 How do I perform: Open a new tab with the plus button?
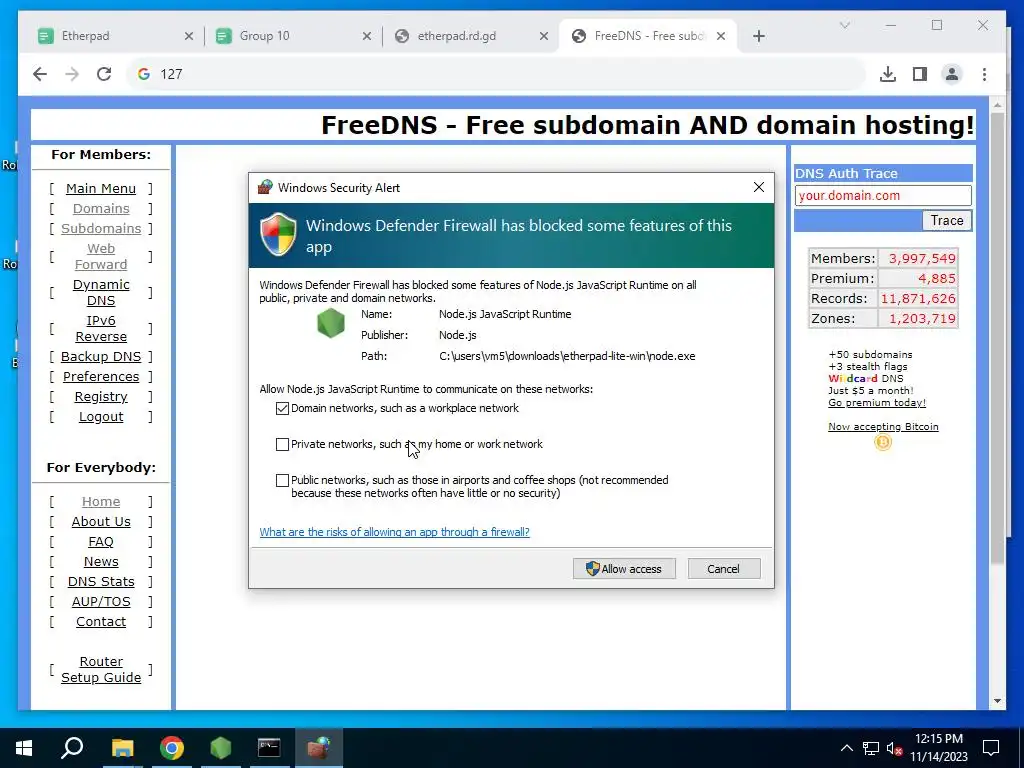(758, 36)
